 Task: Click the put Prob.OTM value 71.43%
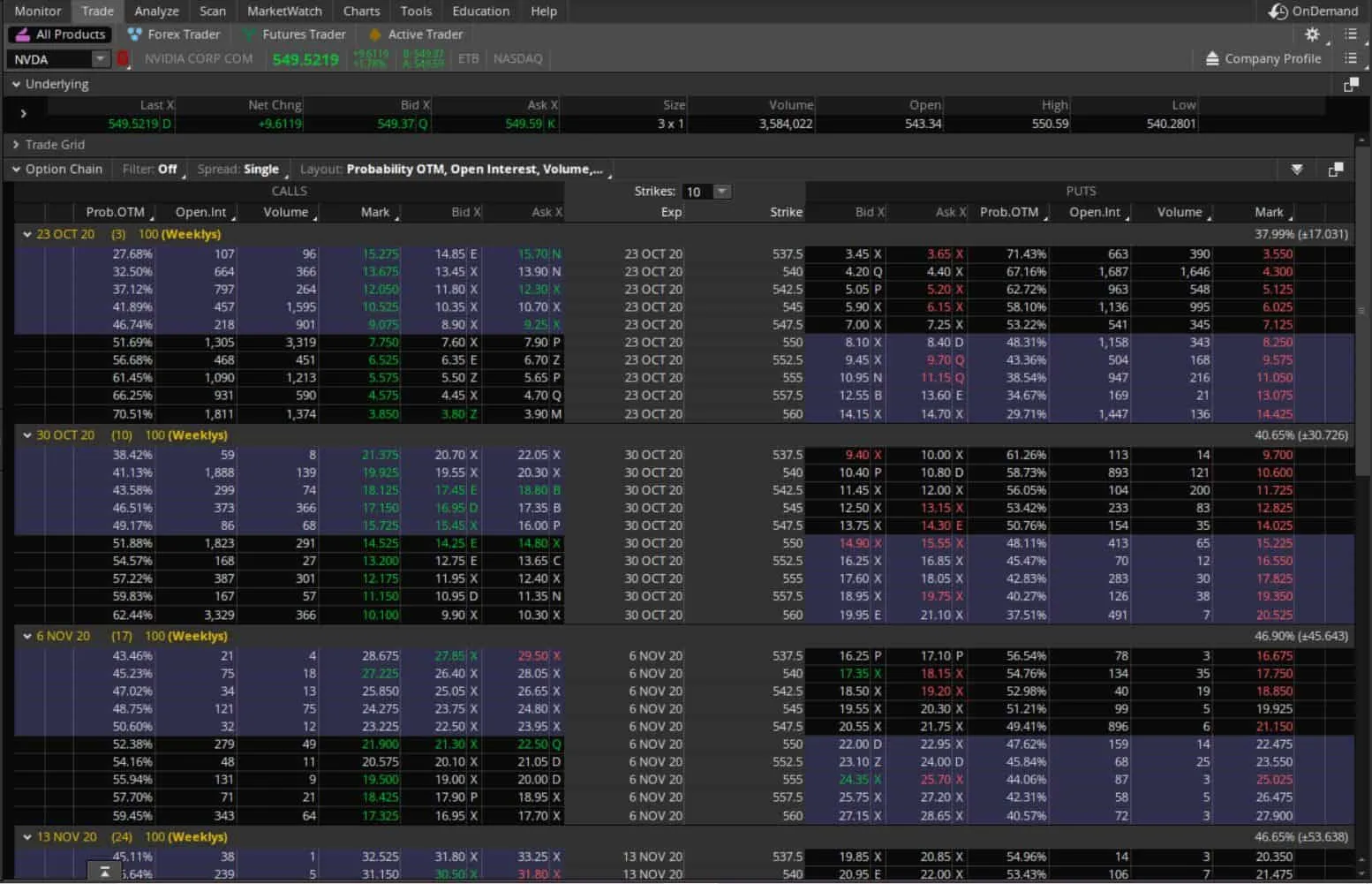point(1026,254)
